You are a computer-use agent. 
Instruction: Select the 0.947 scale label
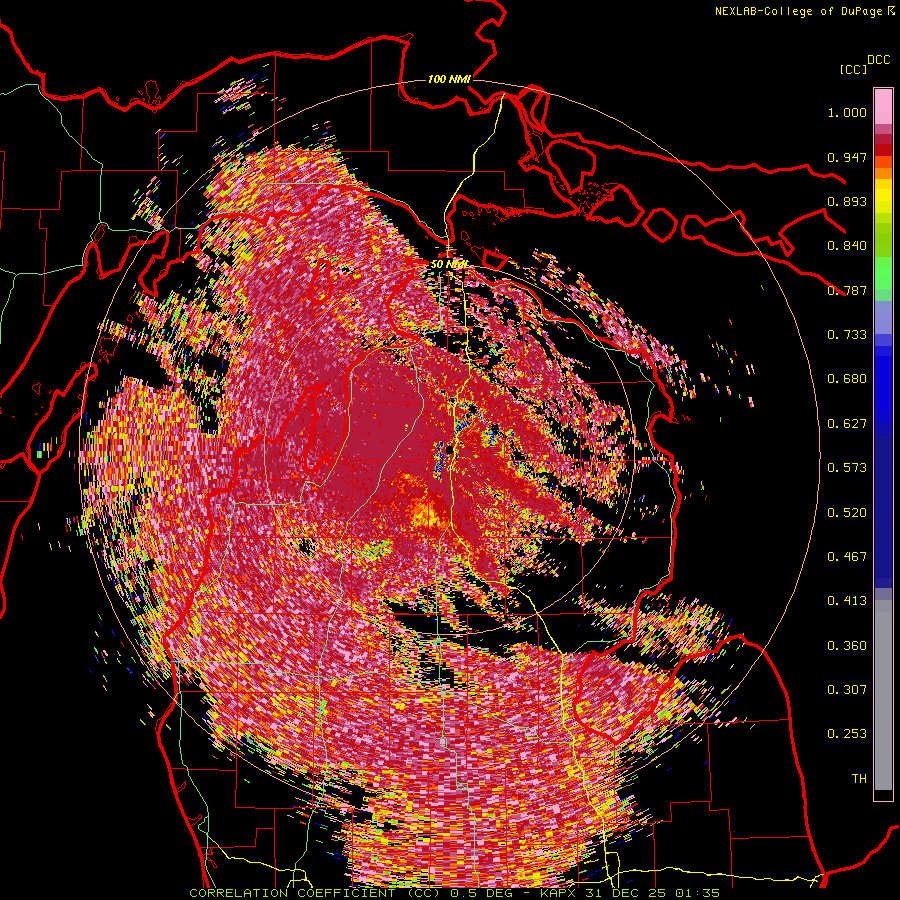(x=847, y=157)
